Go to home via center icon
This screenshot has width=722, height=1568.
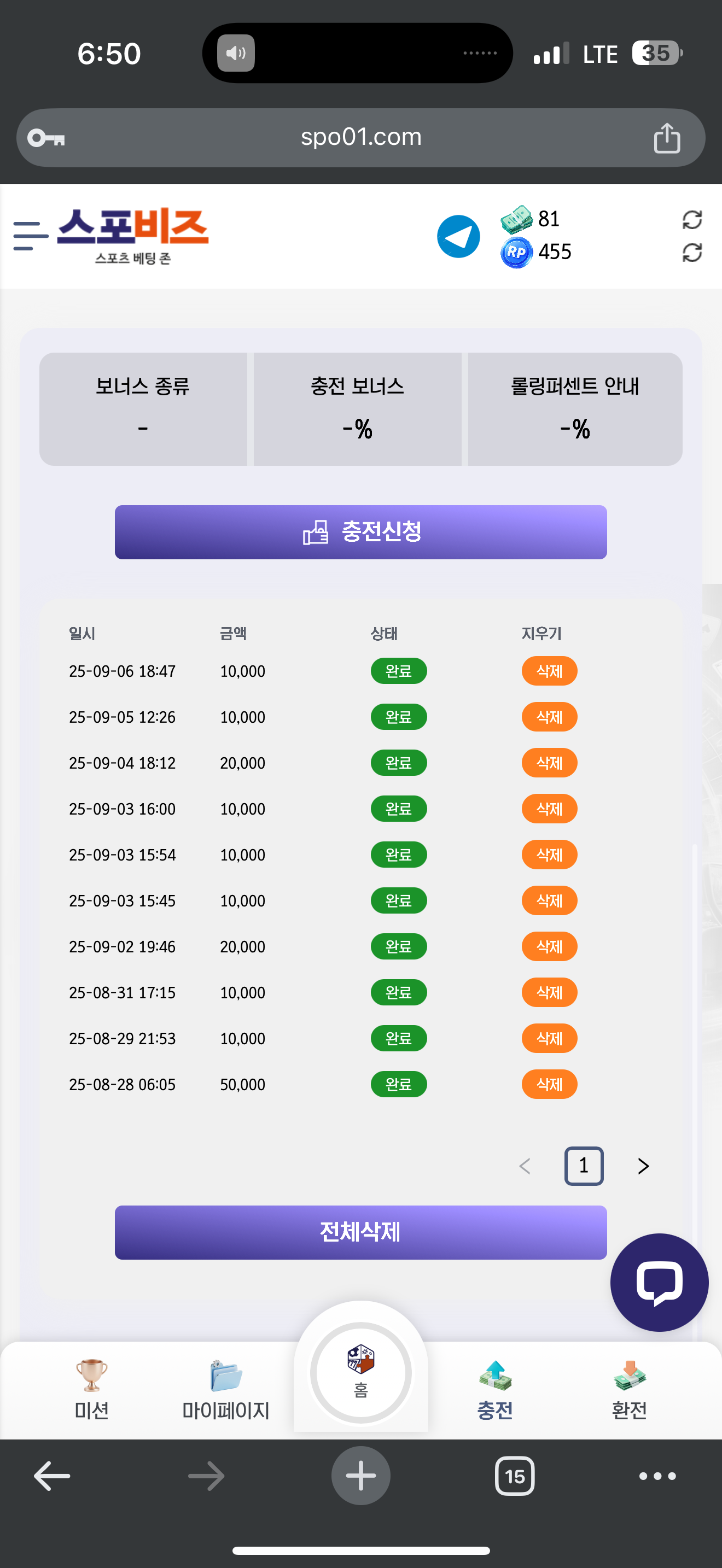click(x=361, y=1372)
